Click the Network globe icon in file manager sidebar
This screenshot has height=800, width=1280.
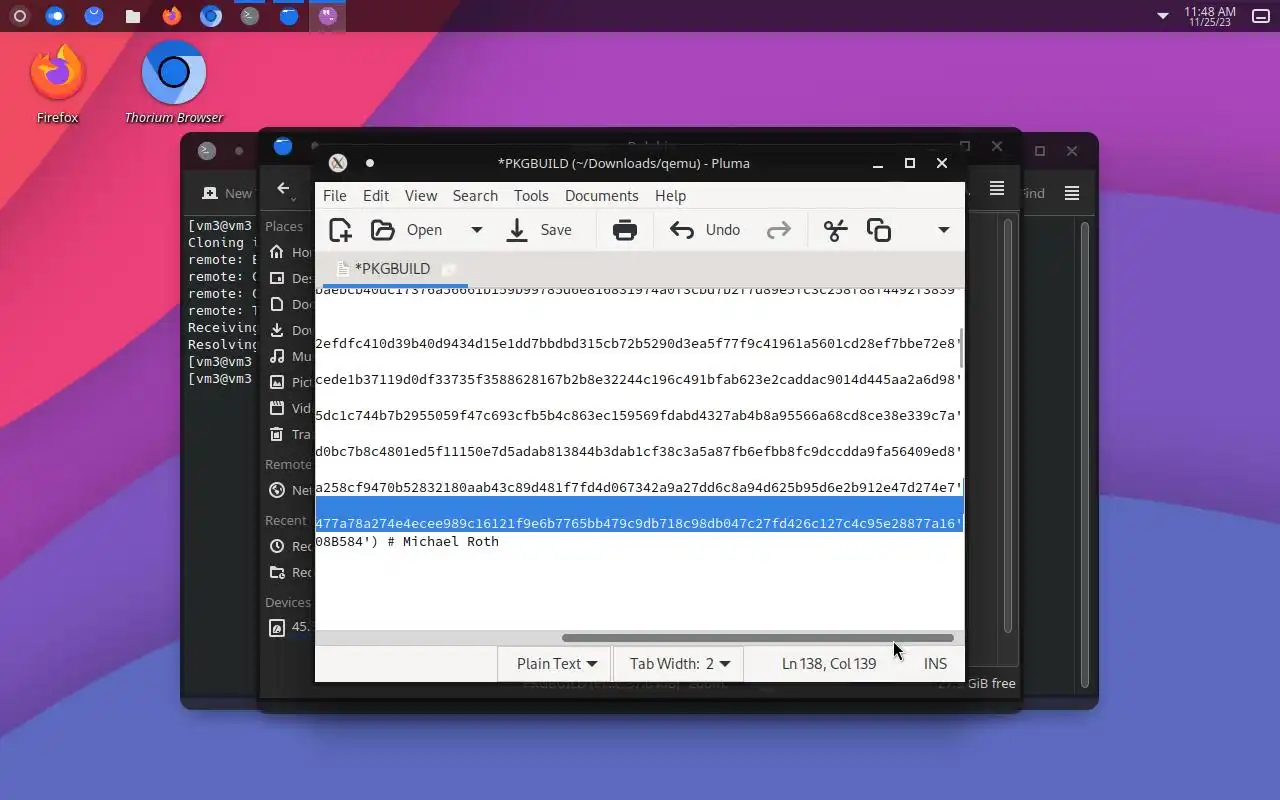(277, 490)
